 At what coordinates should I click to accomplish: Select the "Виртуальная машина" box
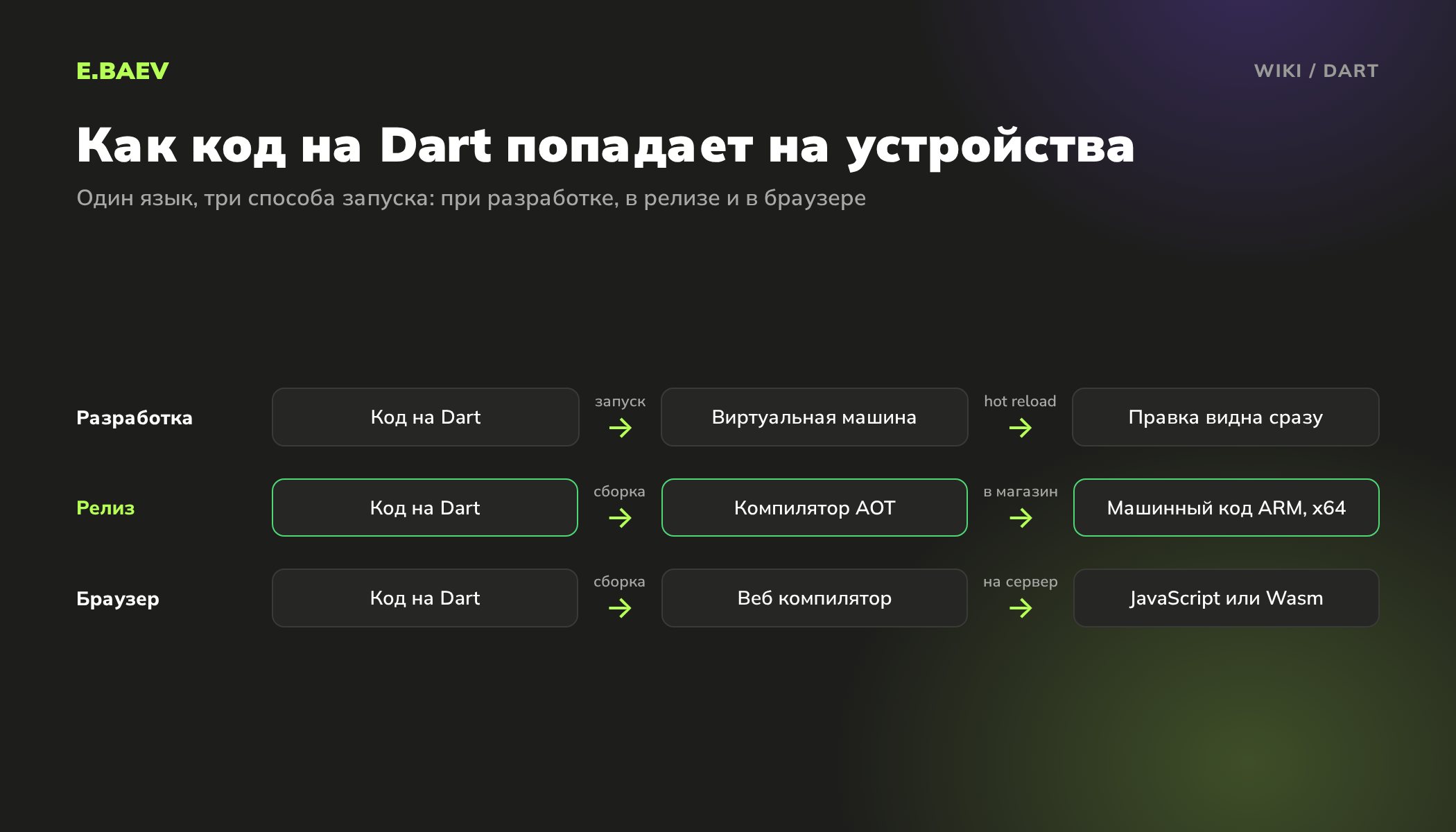point(814,417)
